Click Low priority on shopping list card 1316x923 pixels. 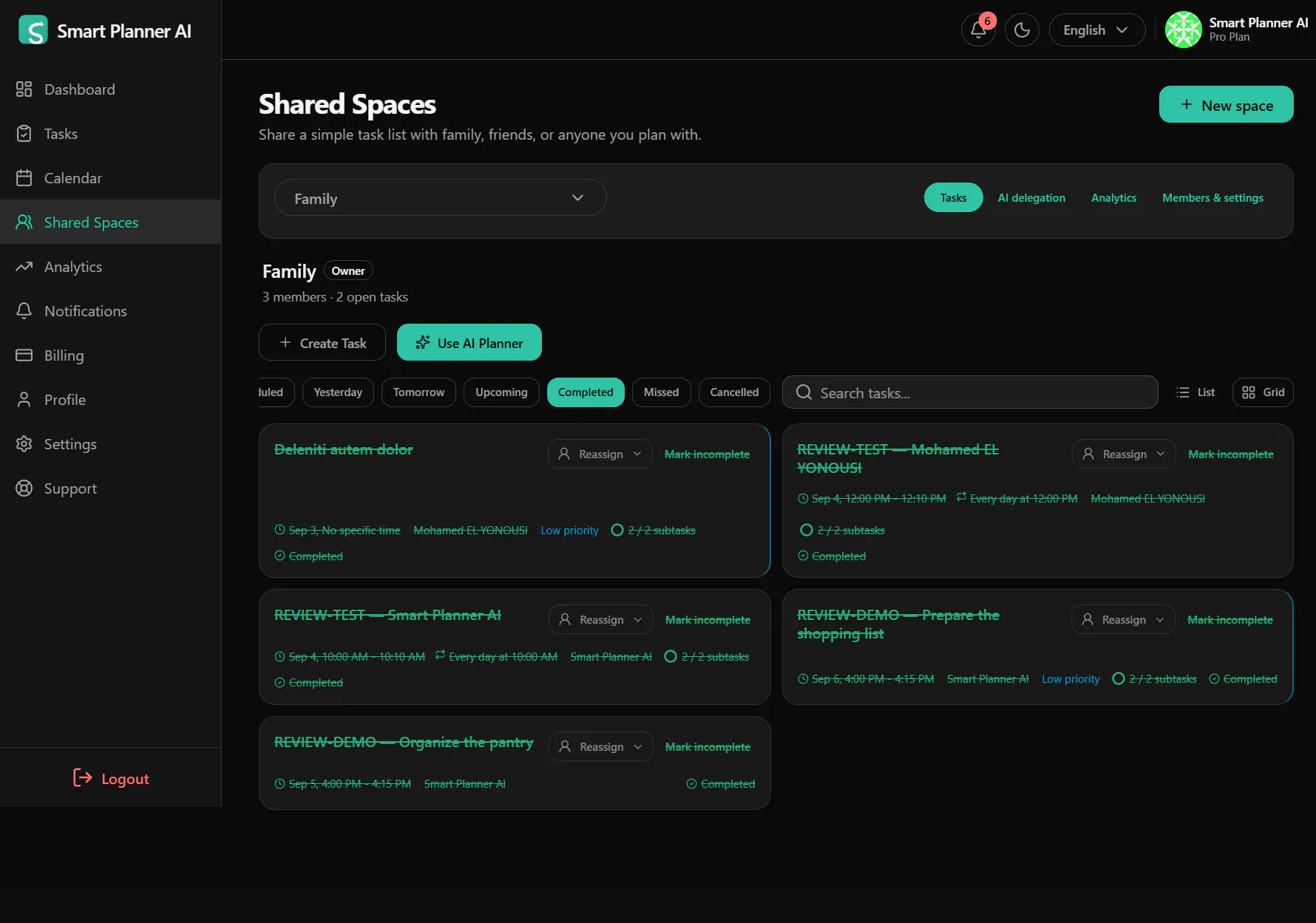pyautogui.click(x=1071, y=679)
